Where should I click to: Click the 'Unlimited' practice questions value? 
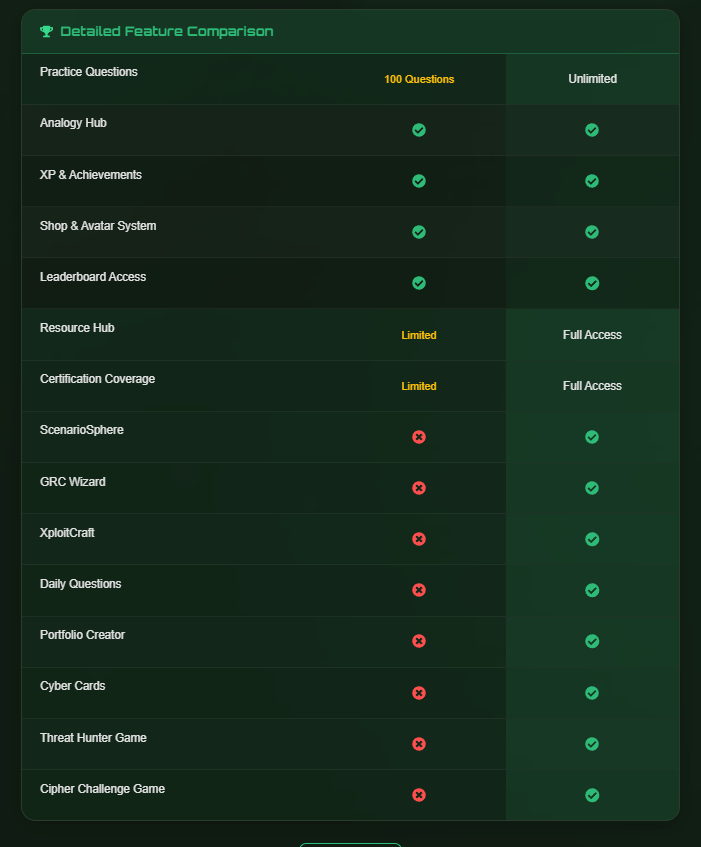coord(592,79)
